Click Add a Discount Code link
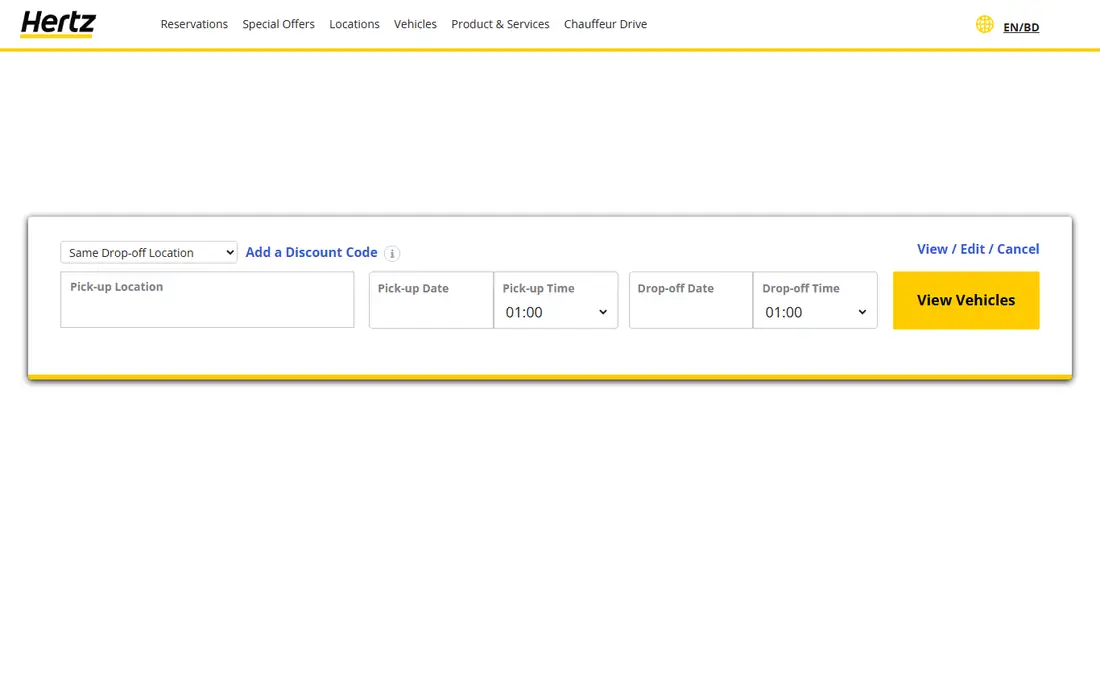1100x688 pixels. tap(311, 252)
